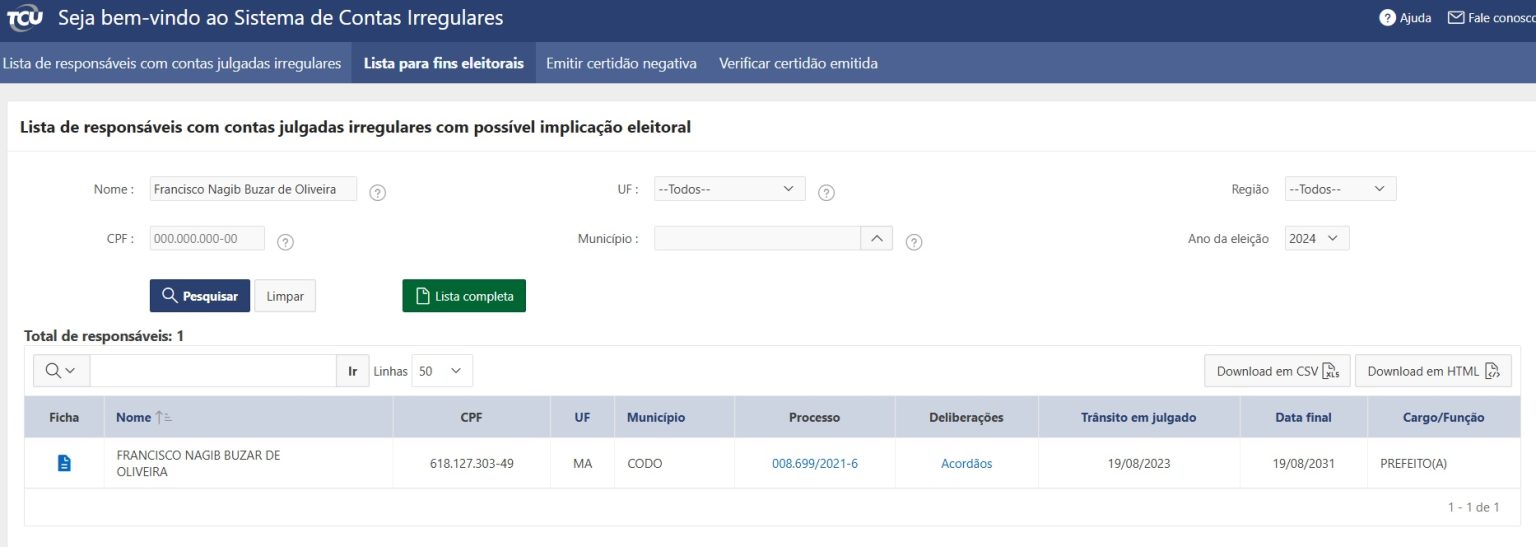The height and width of the screenshot is (547, 1536).
Task: Click the Ajuda help icon in header
Action: point(1387,18)
